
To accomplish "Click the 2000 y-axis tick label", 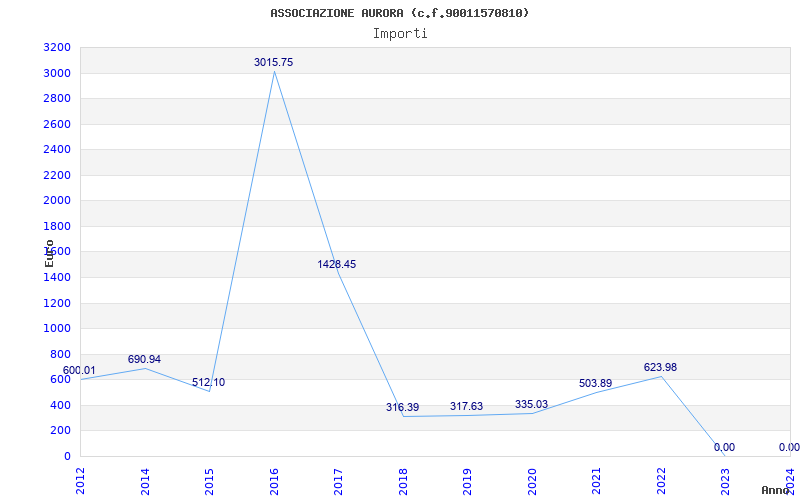I will click(x=57, y=201).
